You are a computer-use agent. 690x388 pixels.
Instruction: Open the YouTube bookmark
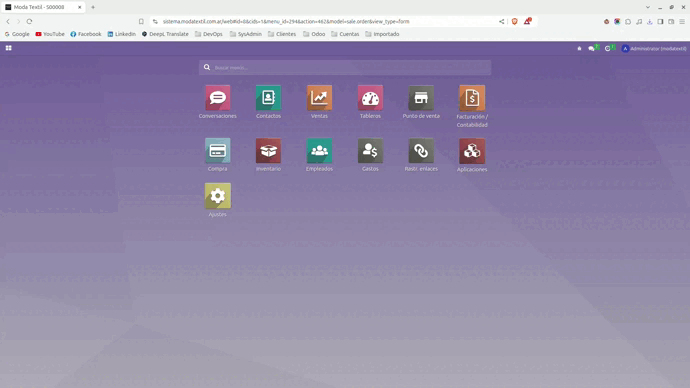pyautogui.click(x=50, y=34)
